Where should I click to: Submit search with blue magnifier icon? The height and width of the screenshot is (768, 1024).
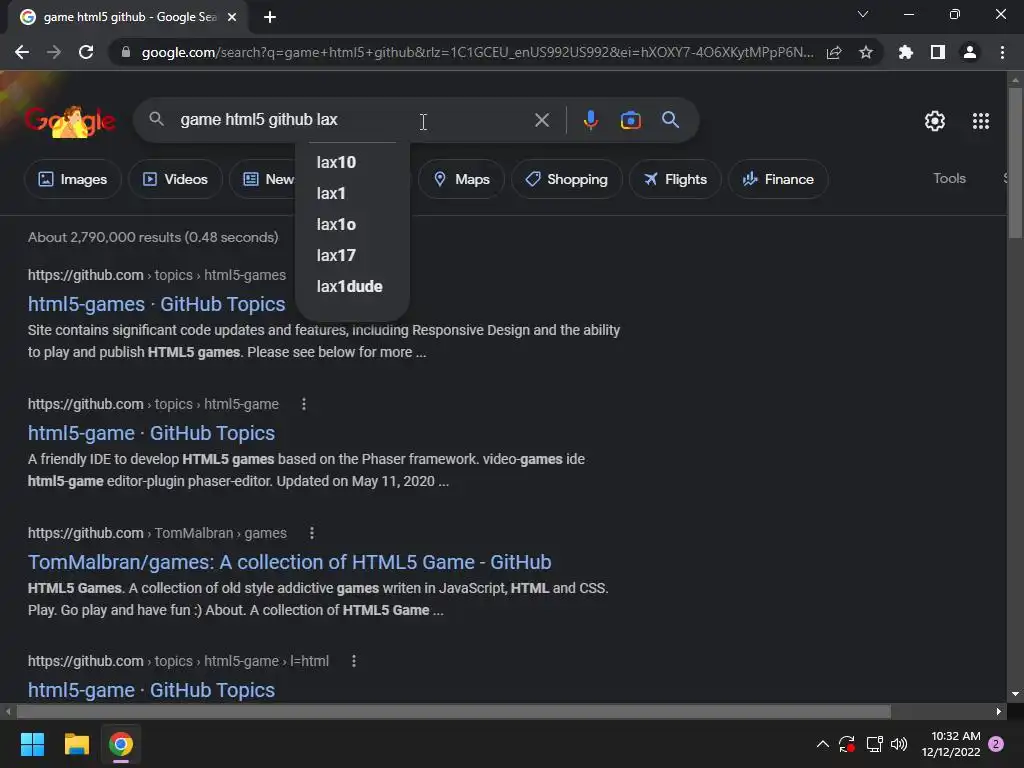coord(671,120)
